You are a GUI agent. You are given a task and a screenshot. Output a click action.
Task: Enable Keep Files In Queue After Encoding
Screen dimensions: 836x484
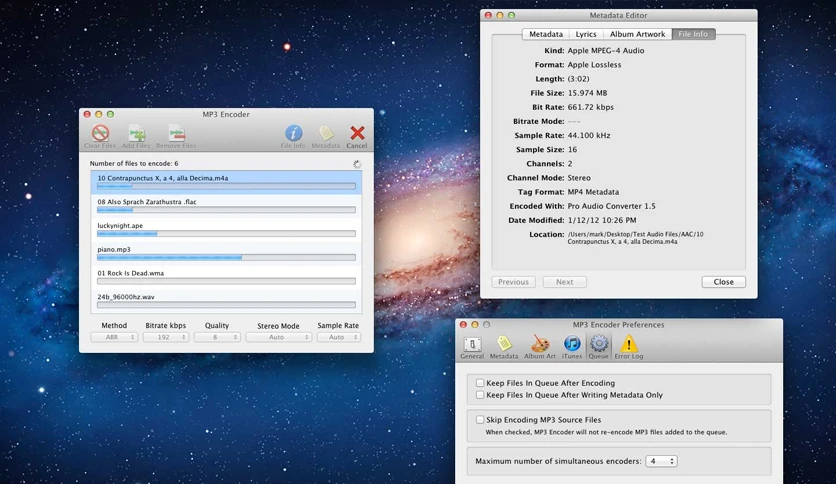tap(480, 383)
